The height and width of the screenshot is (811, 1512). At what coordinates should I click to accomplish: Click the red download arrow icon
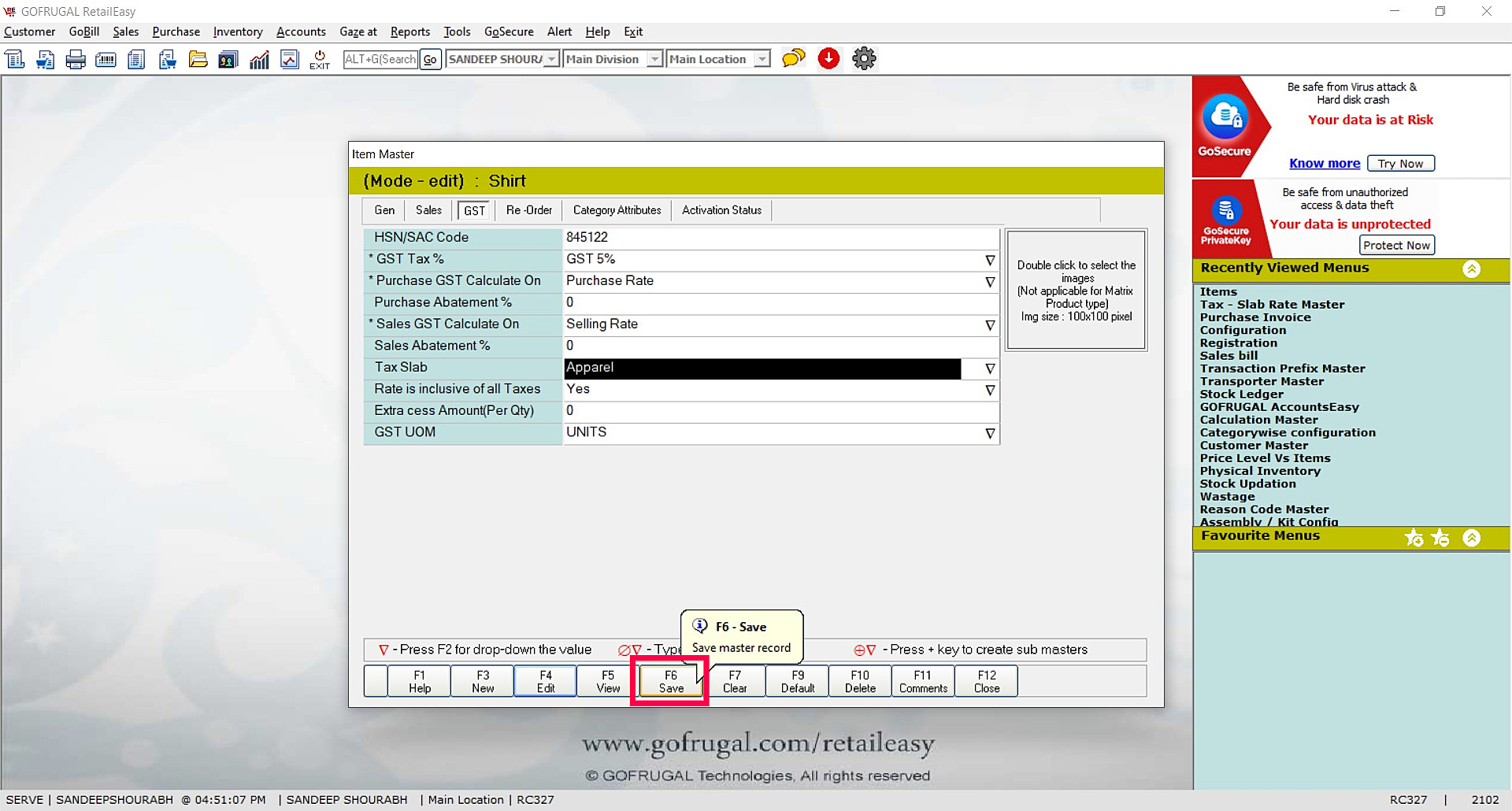(828, 58)
